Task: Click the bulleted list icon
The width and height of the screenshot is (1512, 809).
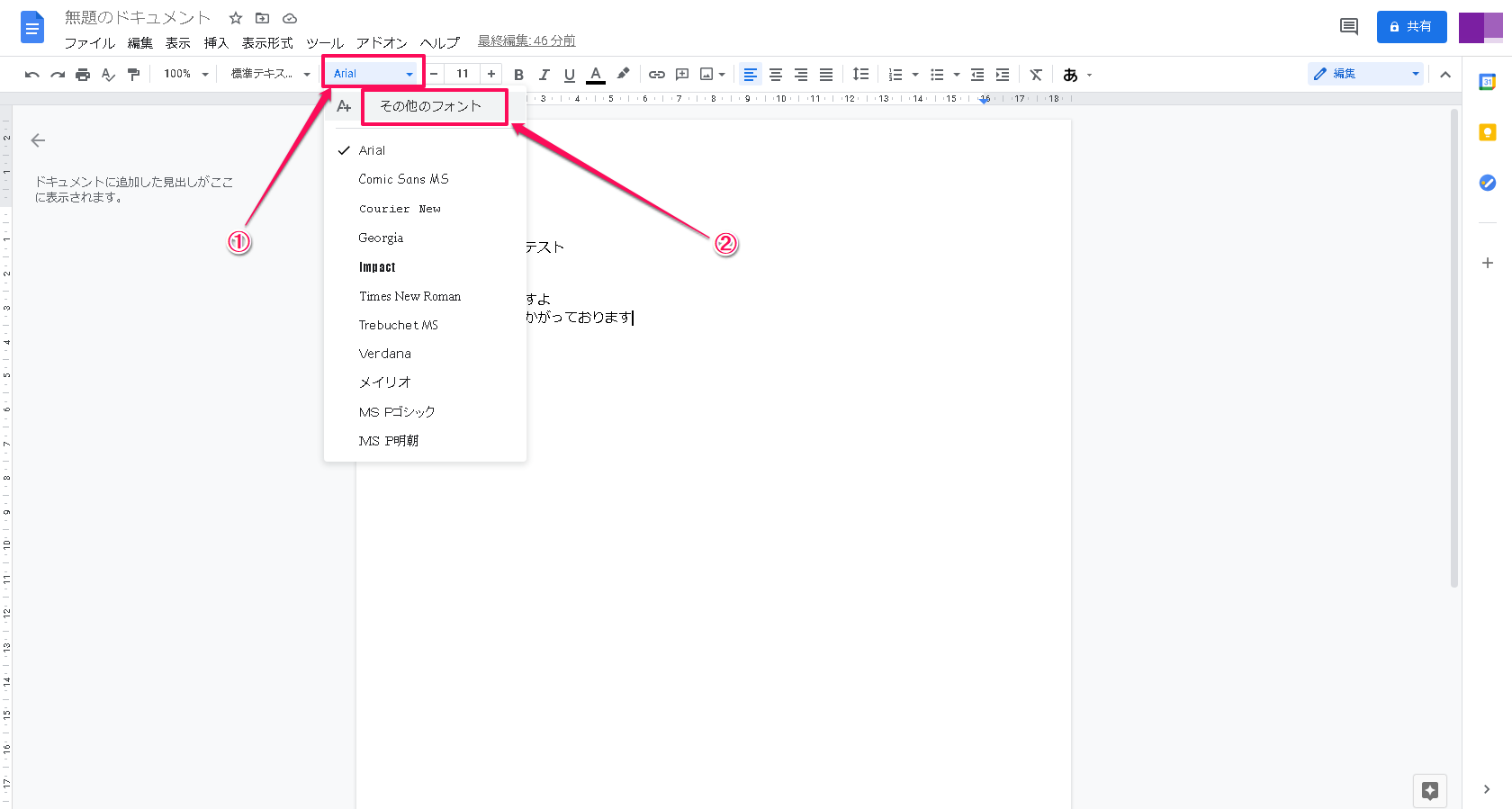Action: coord(937,75)
